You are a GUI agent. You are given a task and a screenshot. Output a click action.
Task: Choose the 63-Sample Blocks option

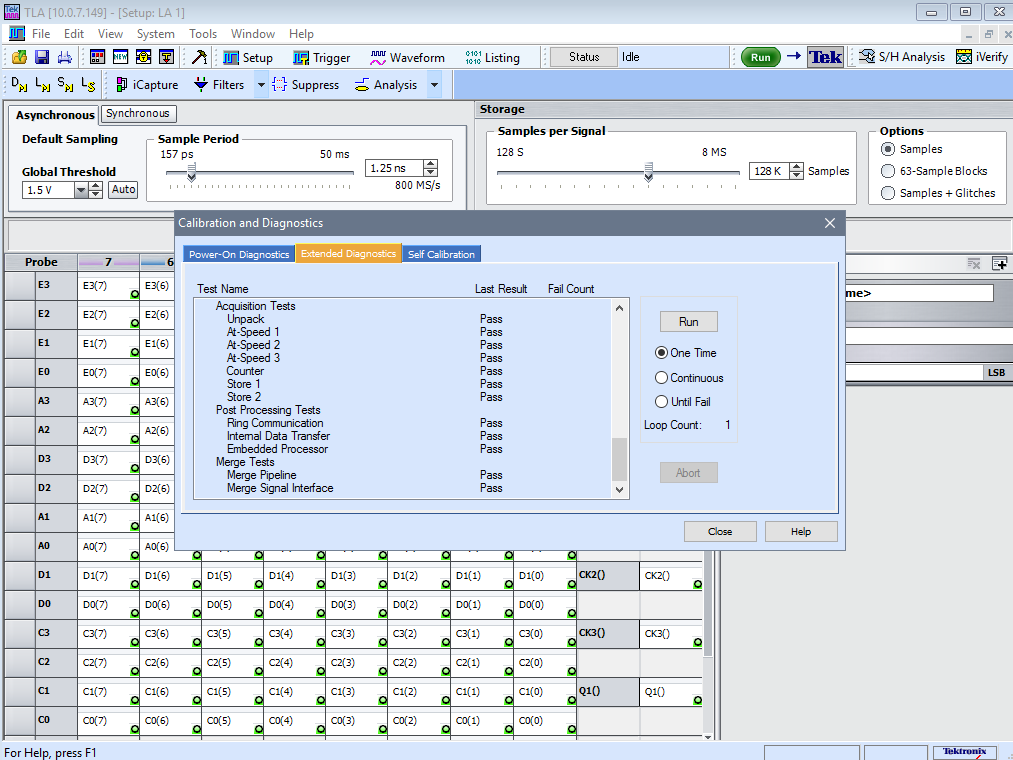[x=887, y=171]
